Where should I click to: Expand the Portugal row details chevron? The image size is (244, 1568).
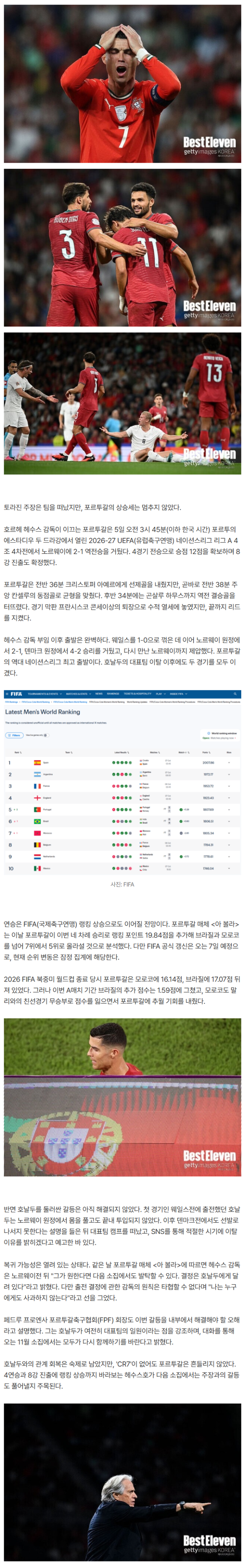point(229,809)
